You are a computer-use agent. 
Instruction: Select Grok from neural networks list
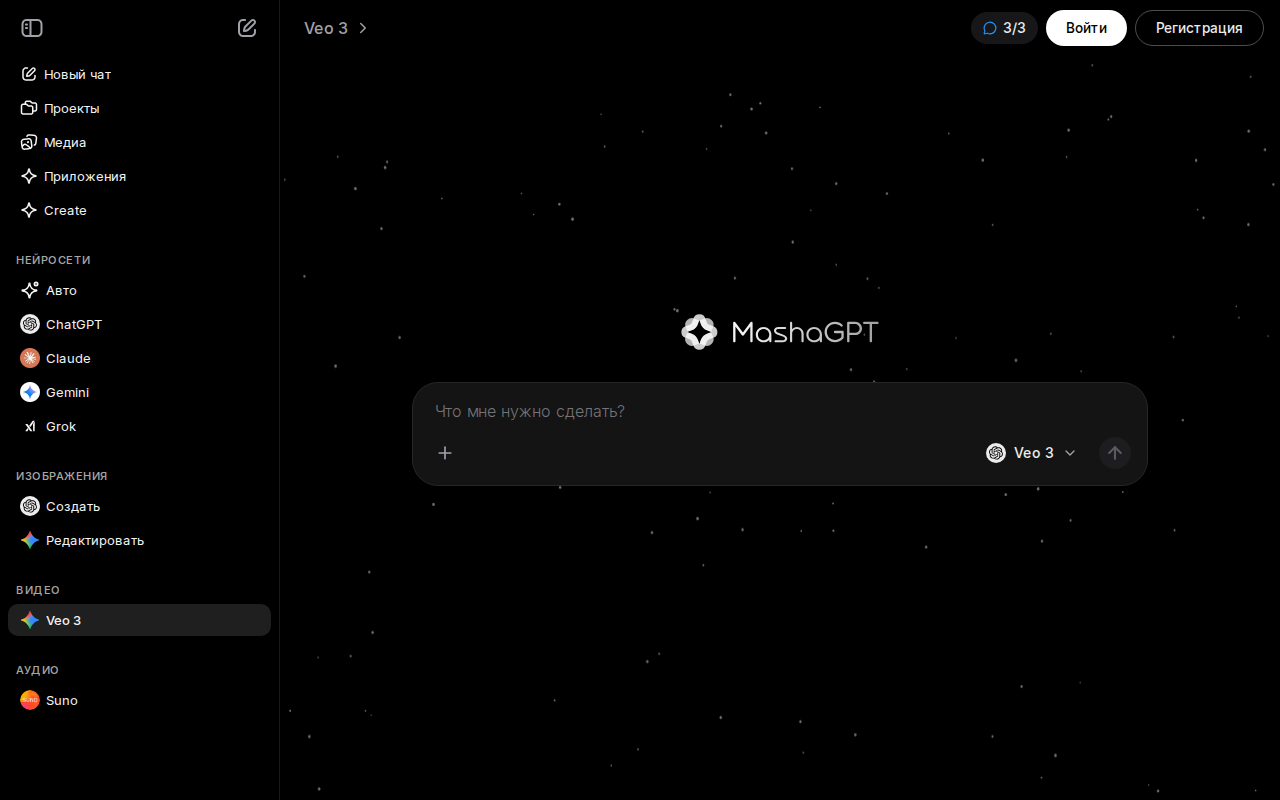tap(139, 426)
